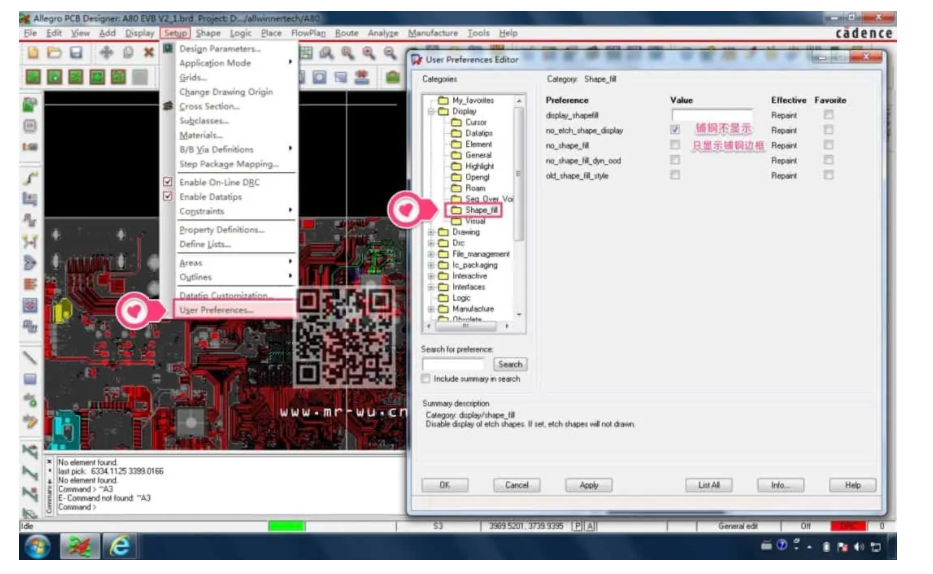Click the Search for preference input field

pyautogui.click(x=453, y=364)
